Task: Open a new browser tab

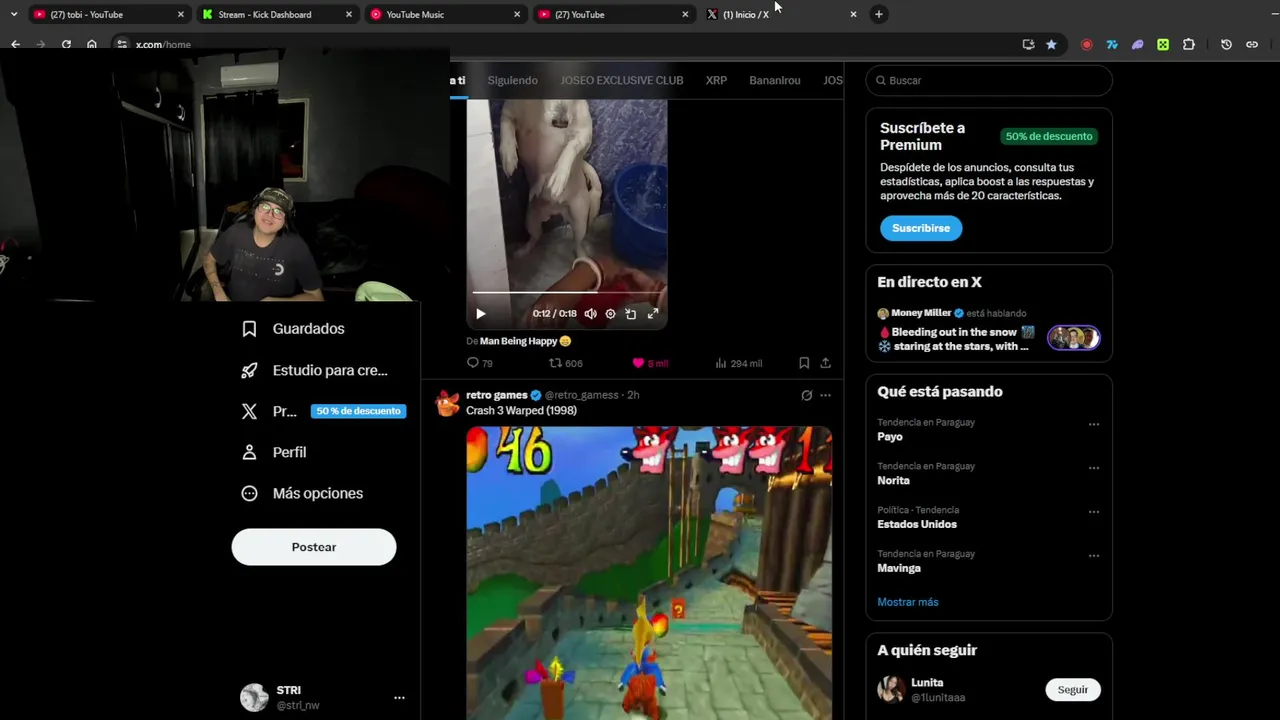Action: point(878,14)
